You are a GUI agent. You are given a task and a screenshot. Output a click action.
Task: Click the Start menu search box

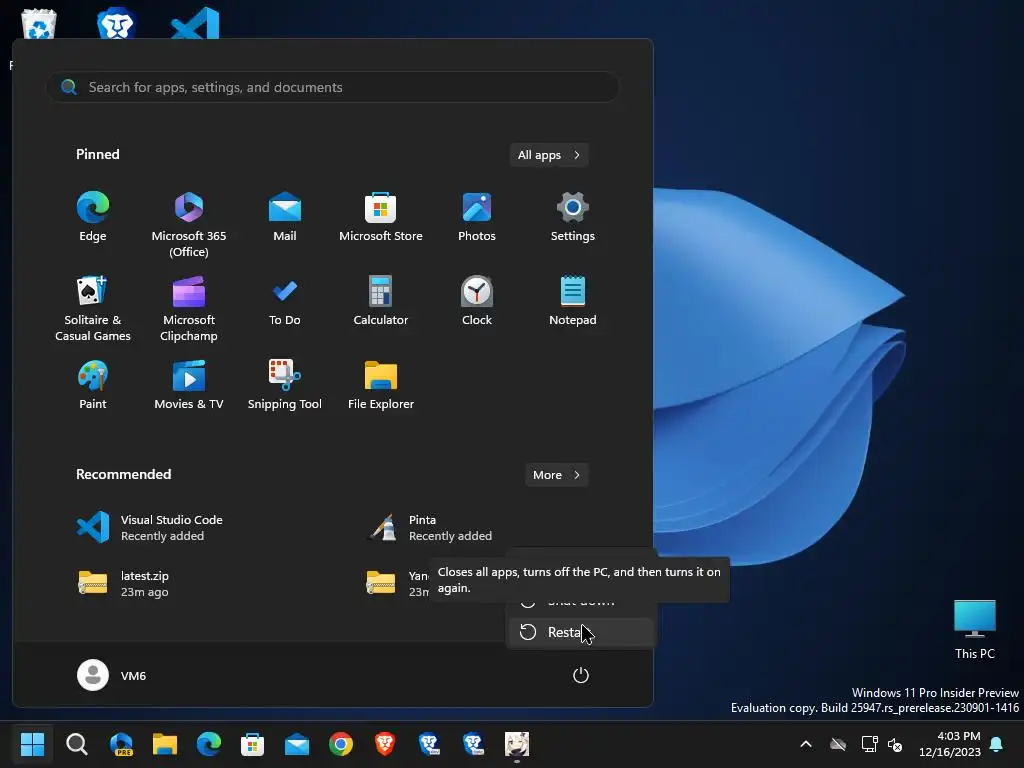333,87
